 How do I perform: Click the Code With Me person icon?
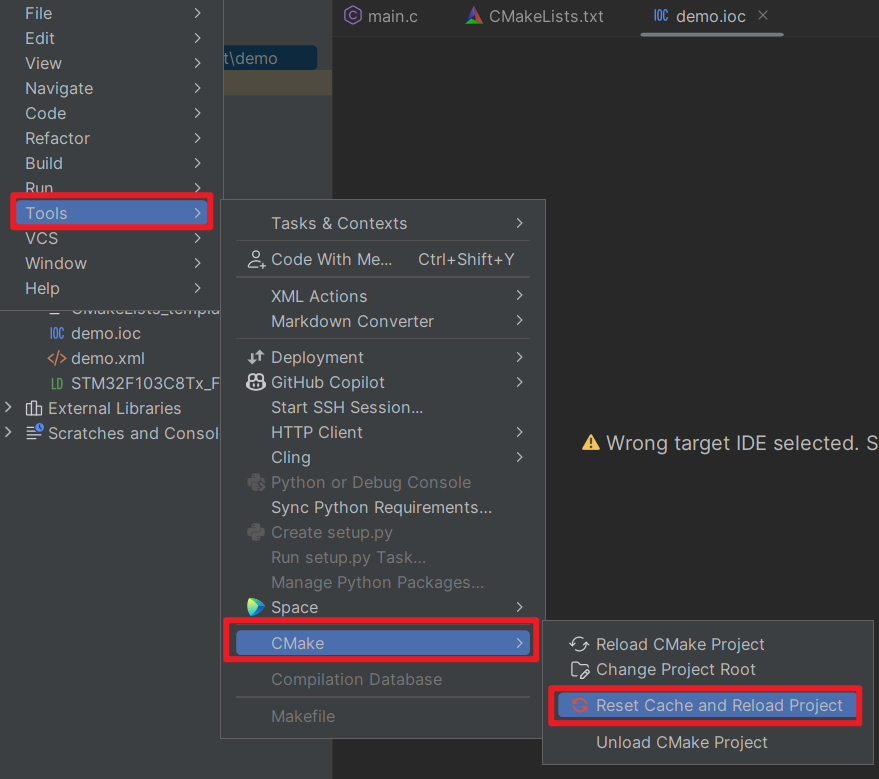point(256,259)
